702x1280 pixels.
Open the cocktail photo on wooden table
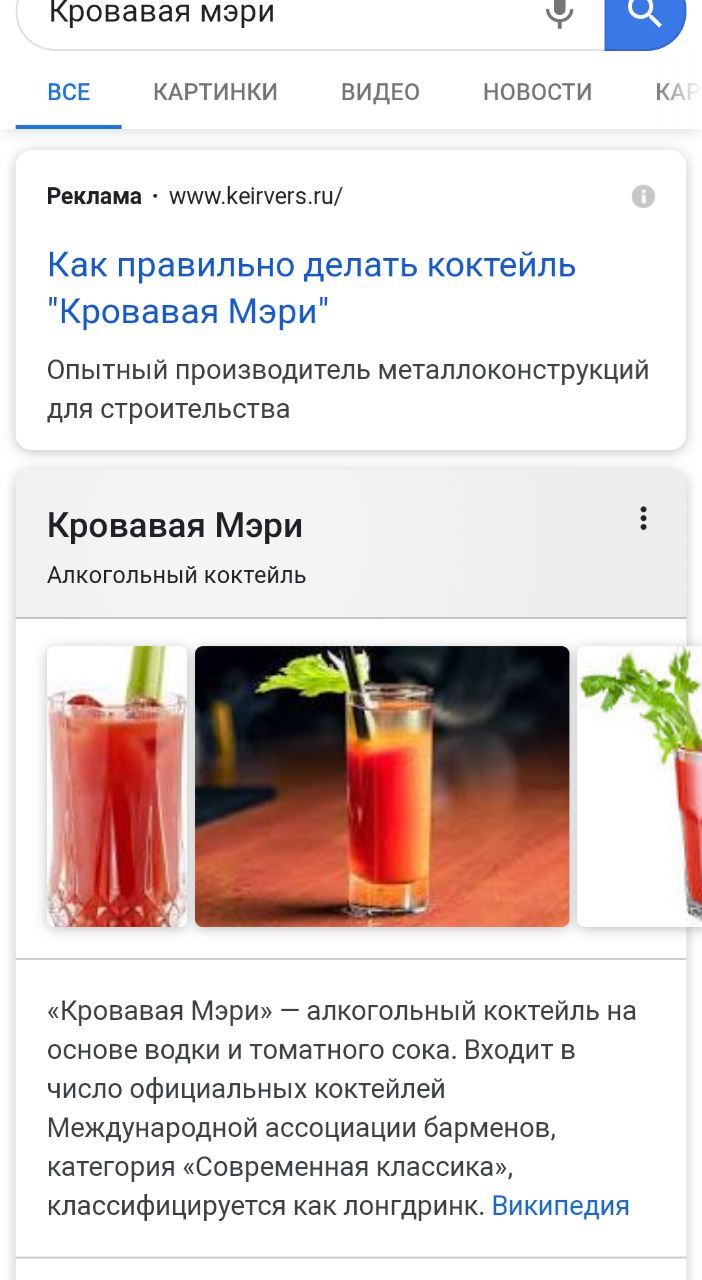382,786
